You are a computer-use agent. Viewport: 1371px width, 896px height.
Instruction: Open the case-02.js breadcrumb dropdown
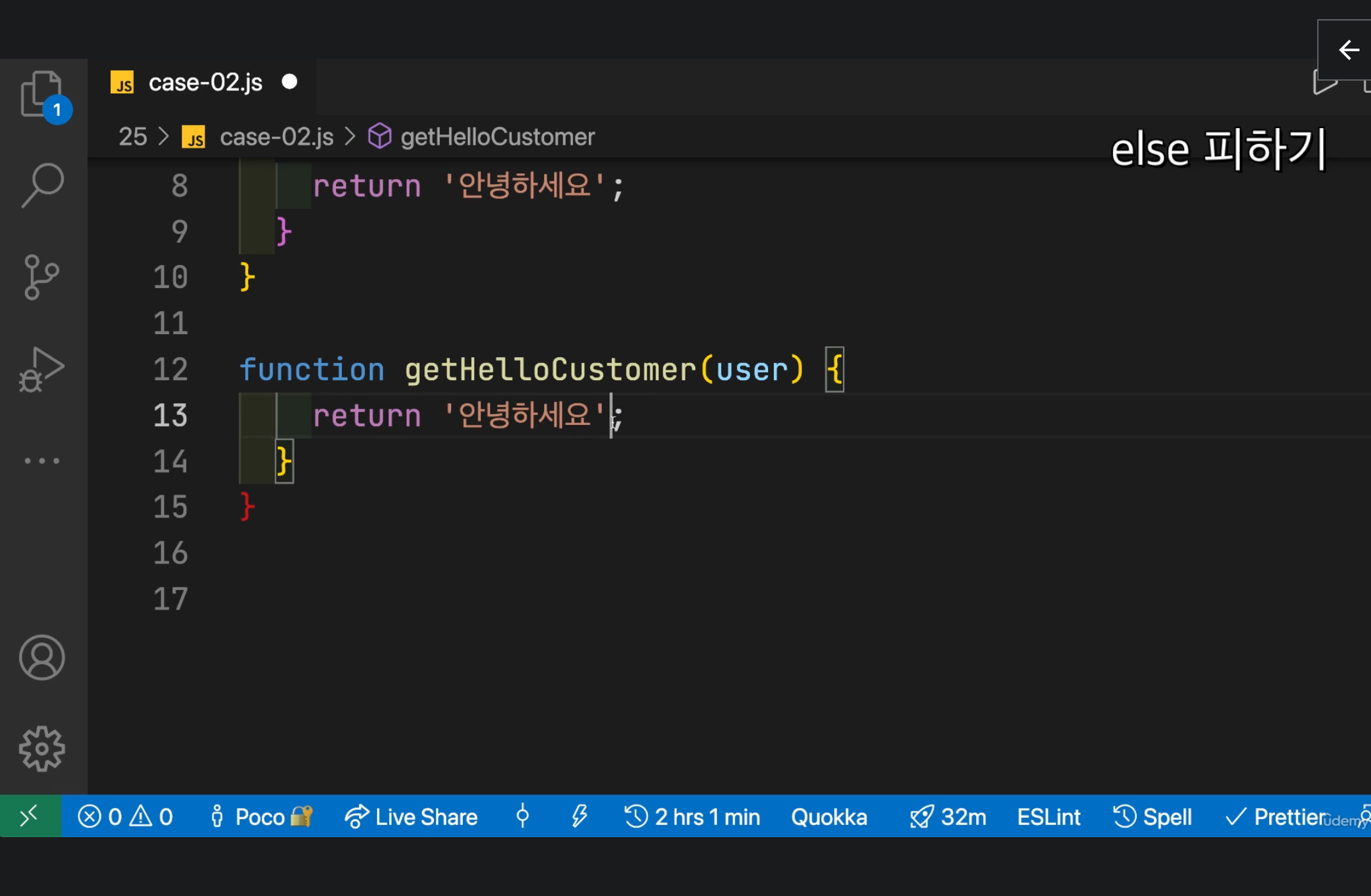(x=276, y=137)
